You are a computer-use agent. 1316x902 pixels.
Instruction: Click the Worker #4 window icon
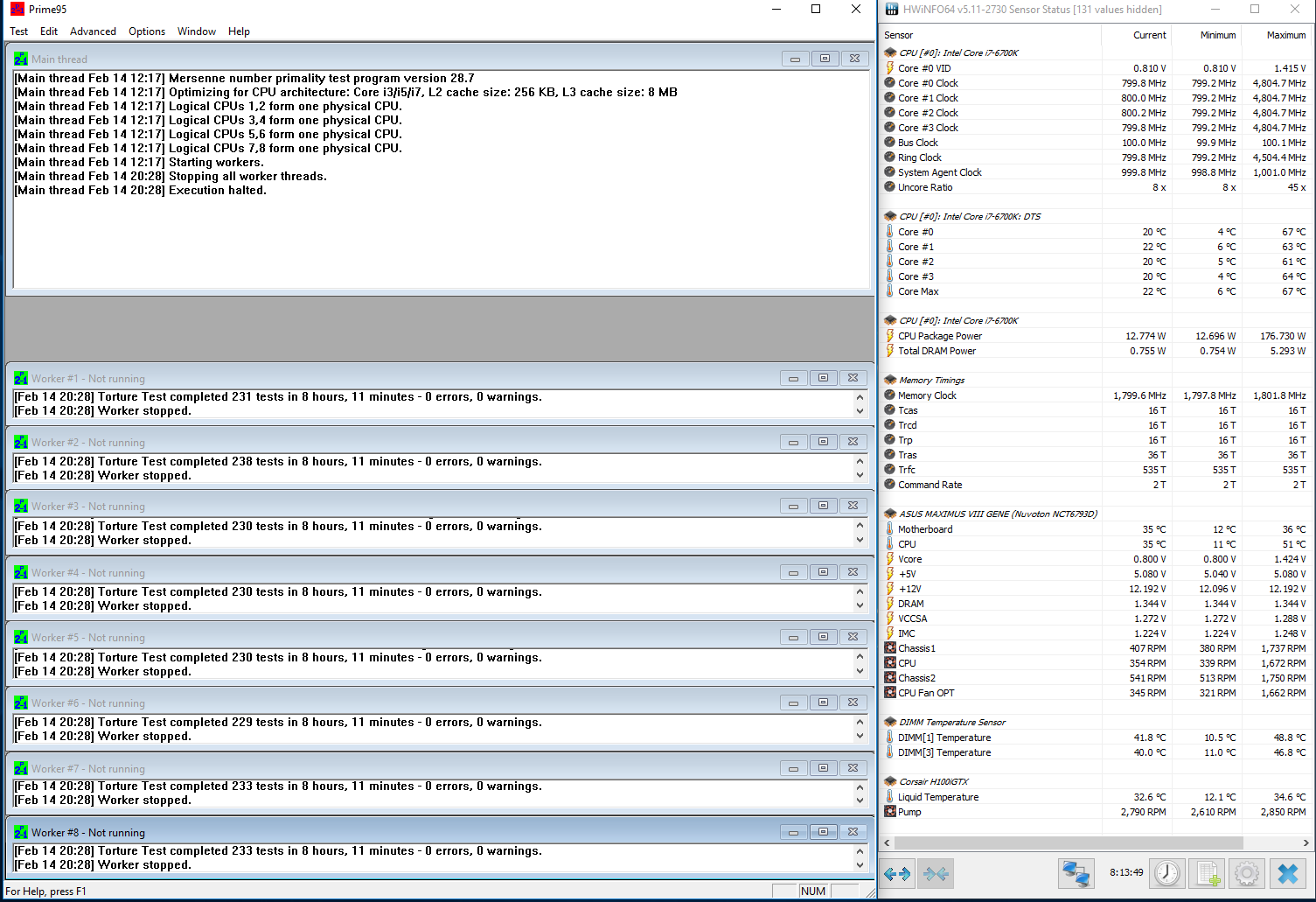tap(21, 573)
